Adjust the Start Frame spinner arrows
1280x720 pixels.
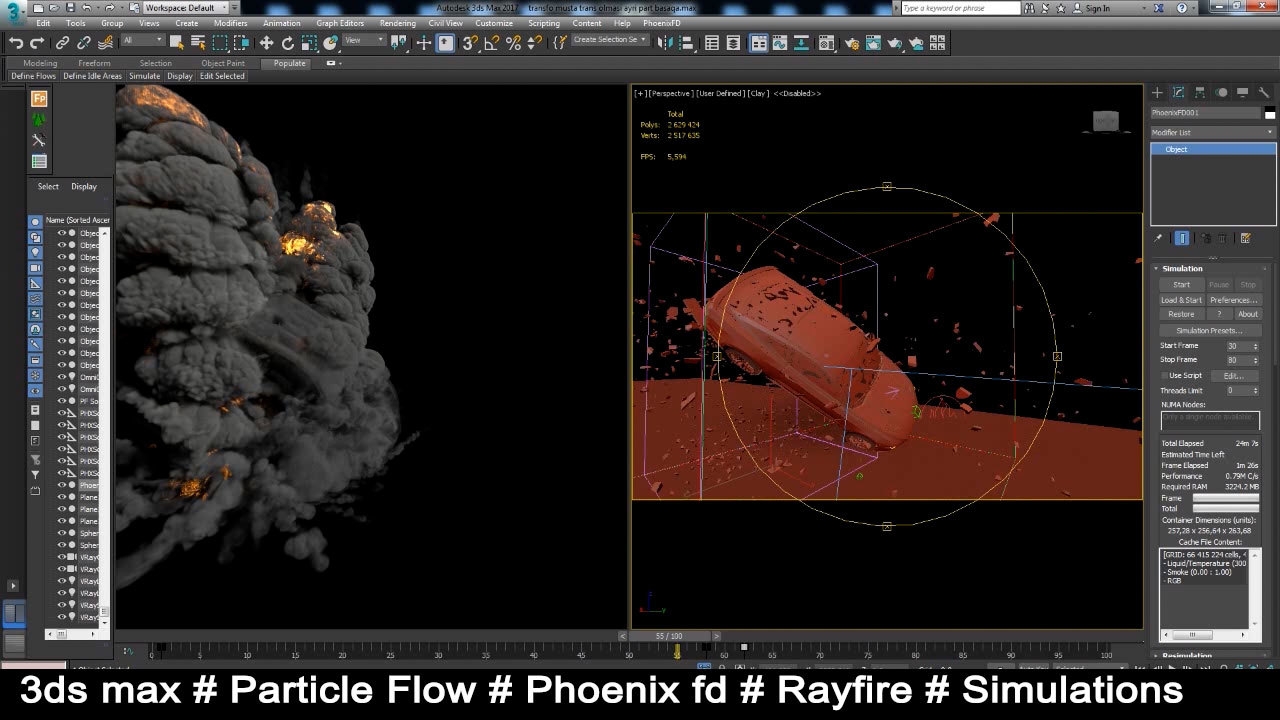[1255, 346]
